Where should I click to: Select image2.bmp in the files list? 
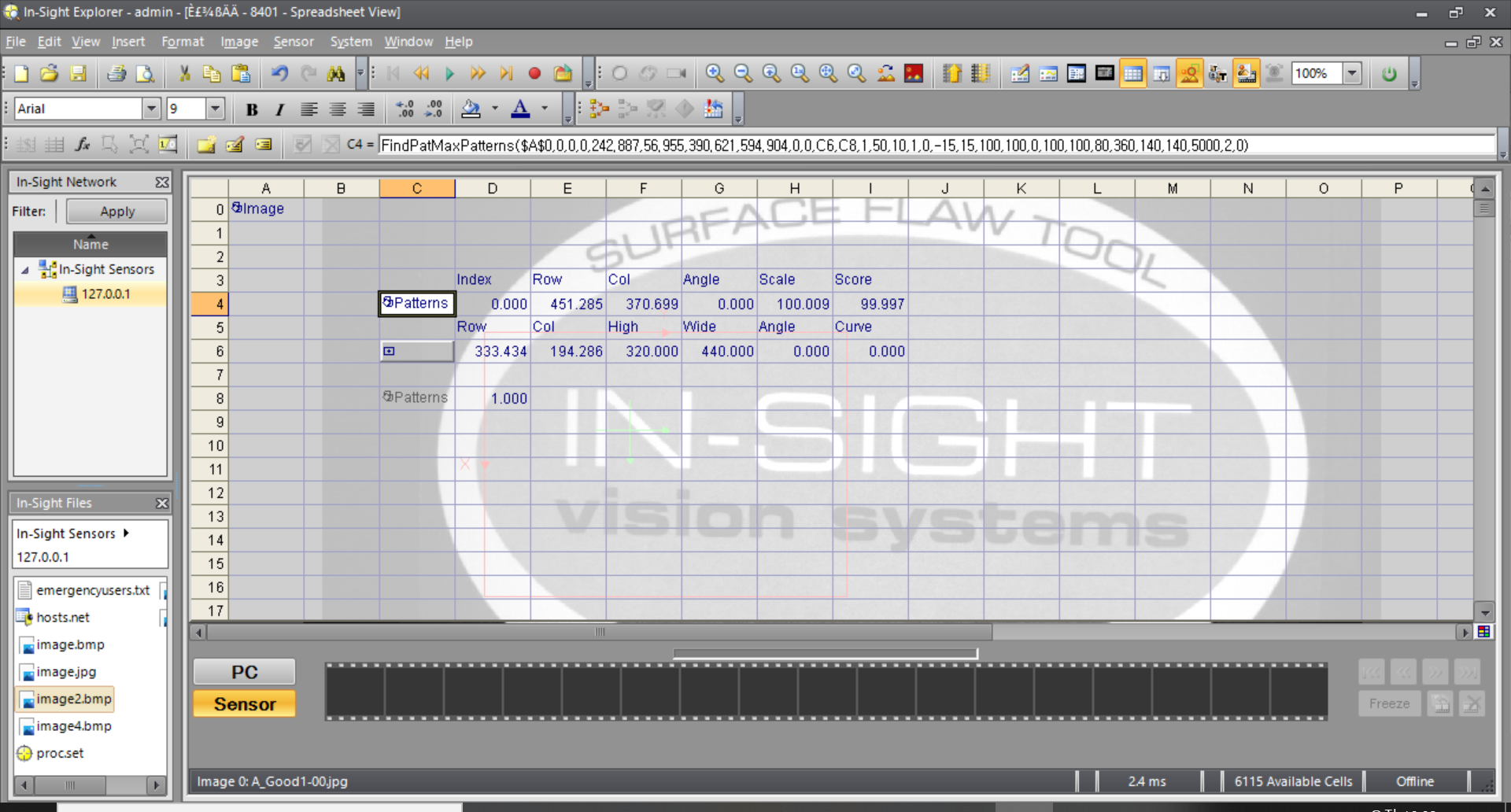(x=65, y=699)
